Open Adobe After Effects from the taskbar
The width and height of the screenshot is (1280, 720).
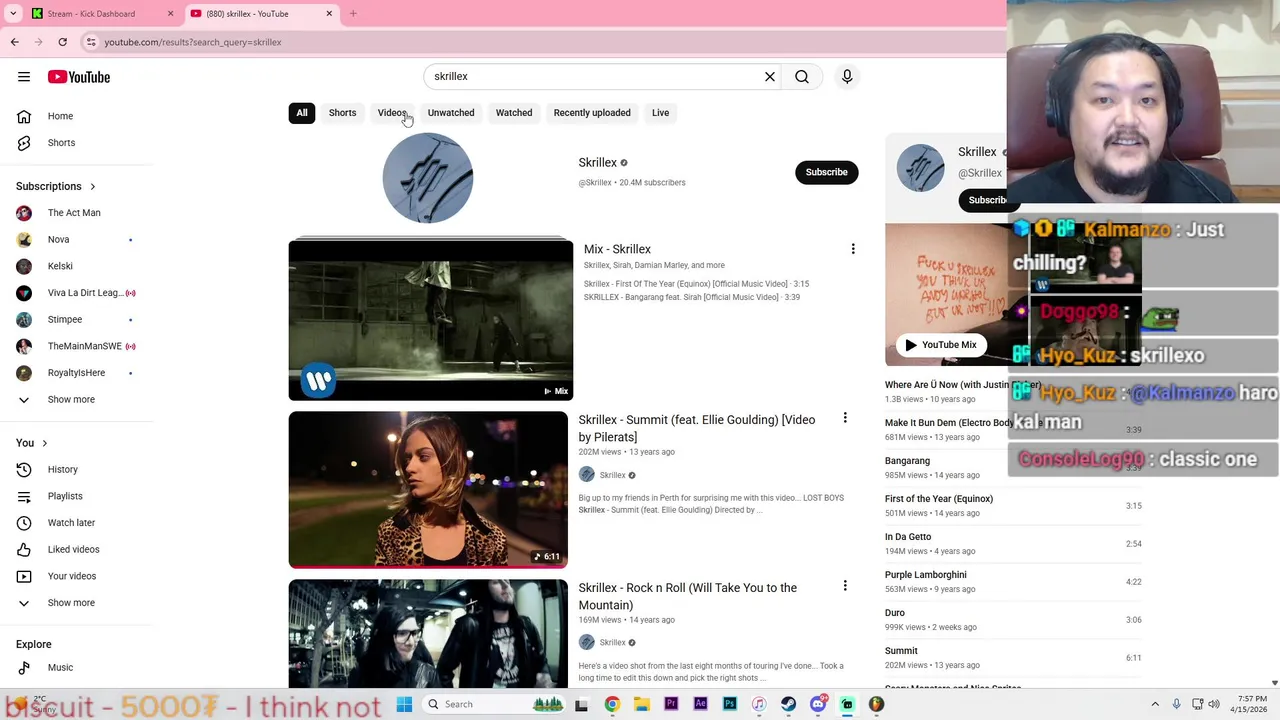[x=700, y=704]
